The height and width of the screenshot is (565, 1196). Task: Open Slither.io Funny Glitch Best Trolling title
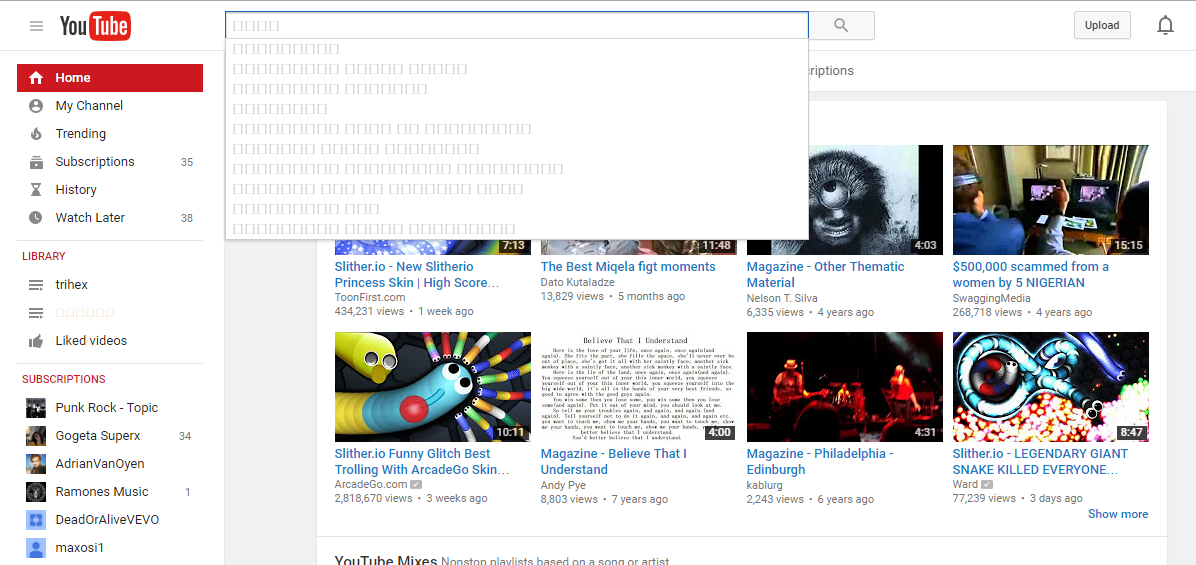click(422, 461)
